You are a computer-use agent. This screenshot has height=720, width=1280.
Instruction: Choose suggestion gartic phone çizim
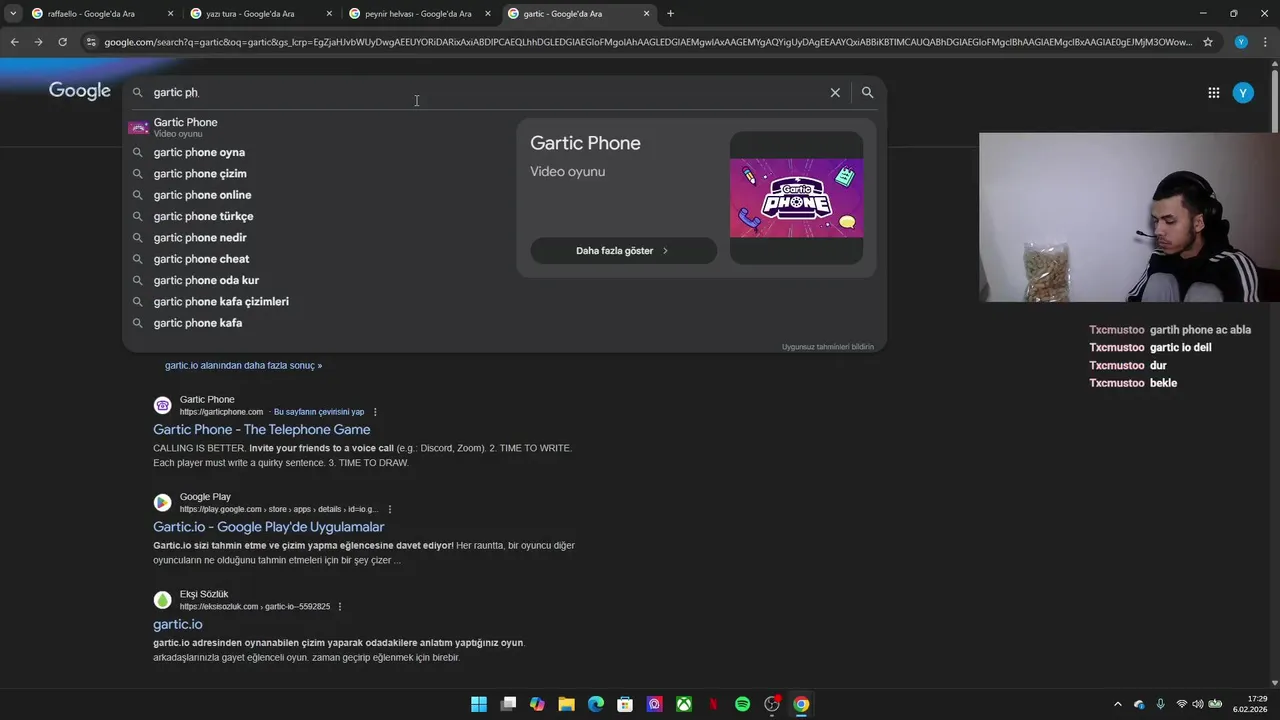[x=315, y=174]
